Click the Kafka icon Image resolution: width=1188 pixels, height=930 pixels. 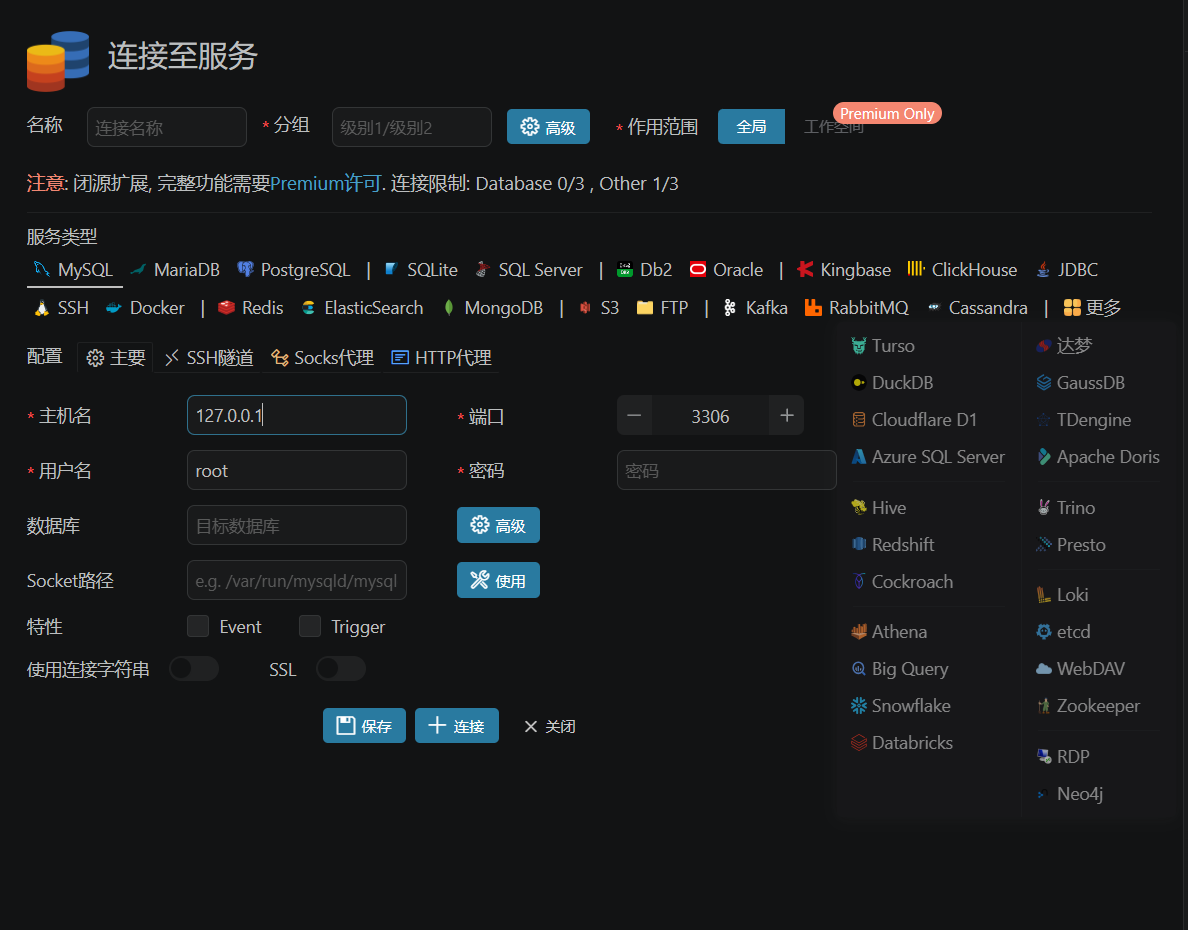click(730, 308)
